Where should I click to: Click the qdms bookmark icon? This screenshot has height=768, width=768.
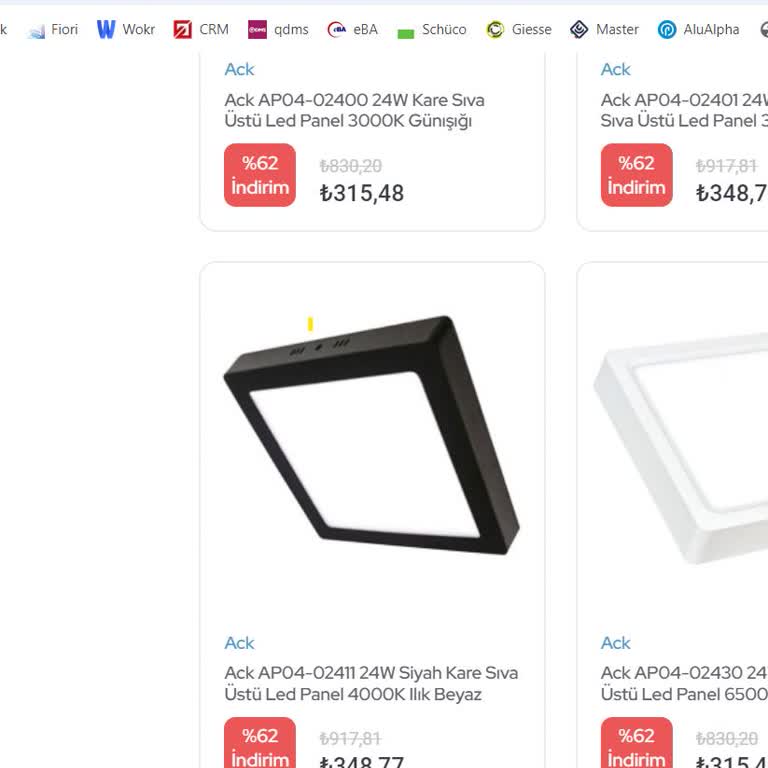[257, 30]
